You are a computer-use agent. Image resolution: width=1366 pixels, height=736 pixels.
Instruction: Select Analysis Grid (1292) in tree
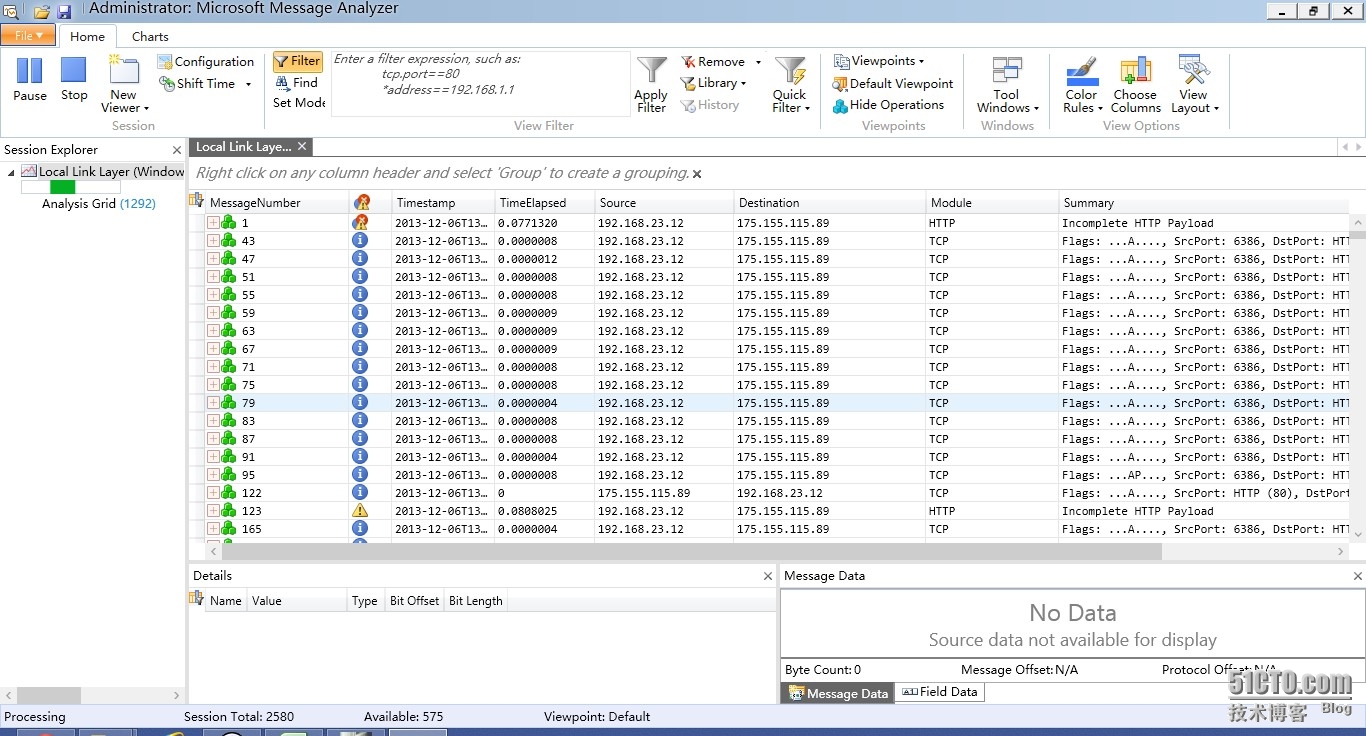tap(99, 204)
